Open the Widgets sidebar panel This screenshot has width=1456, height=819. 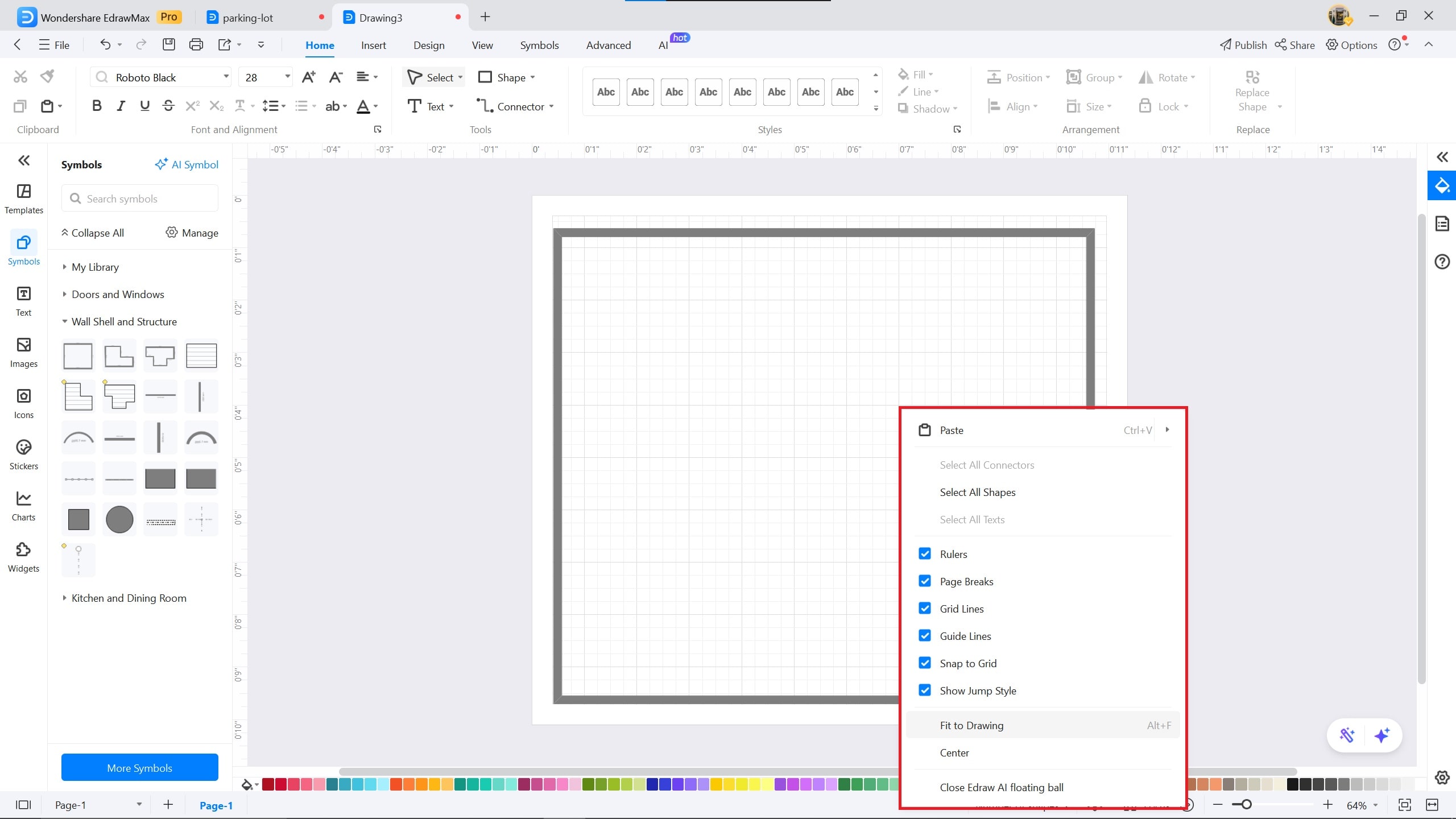23,557
